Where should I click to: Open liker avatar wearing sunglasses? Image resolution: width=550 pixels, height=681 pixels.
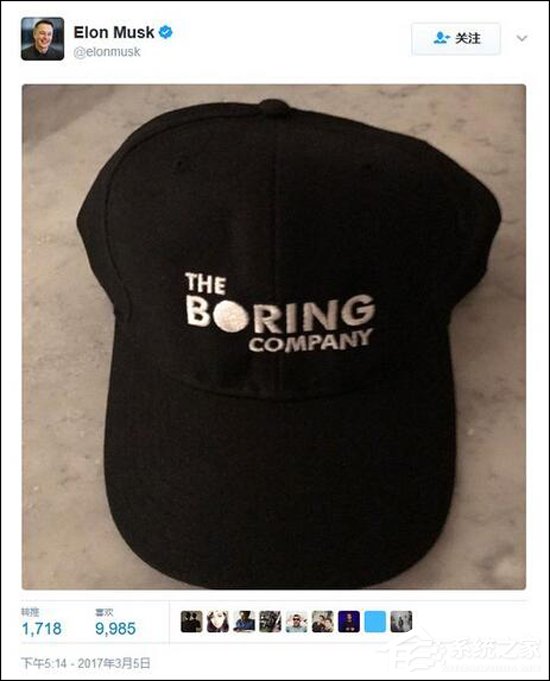click(296, 621)
